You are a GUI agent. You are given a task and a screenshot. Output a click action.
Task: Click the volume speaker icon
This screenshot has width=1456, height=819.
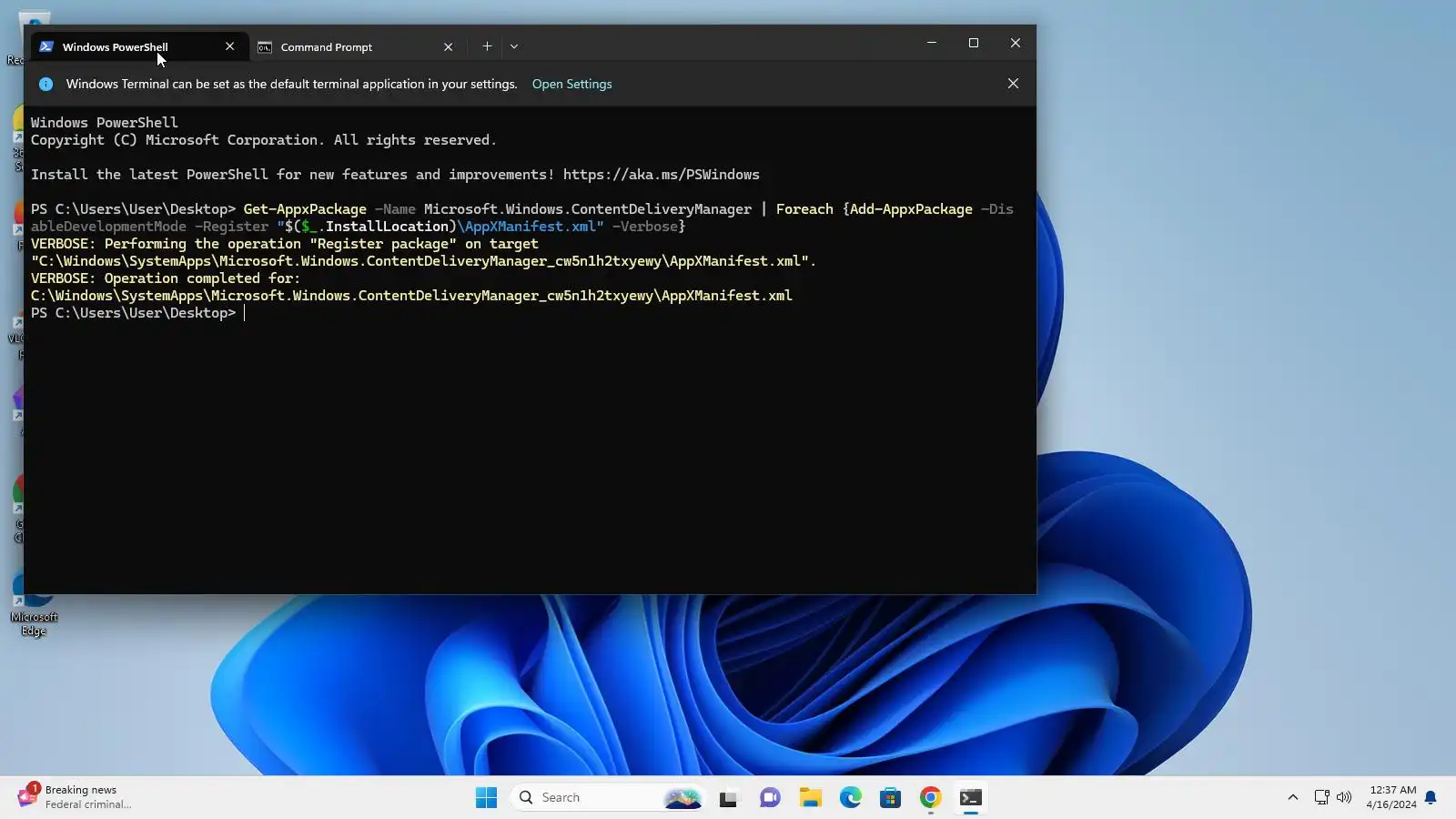pos(1344,798)
